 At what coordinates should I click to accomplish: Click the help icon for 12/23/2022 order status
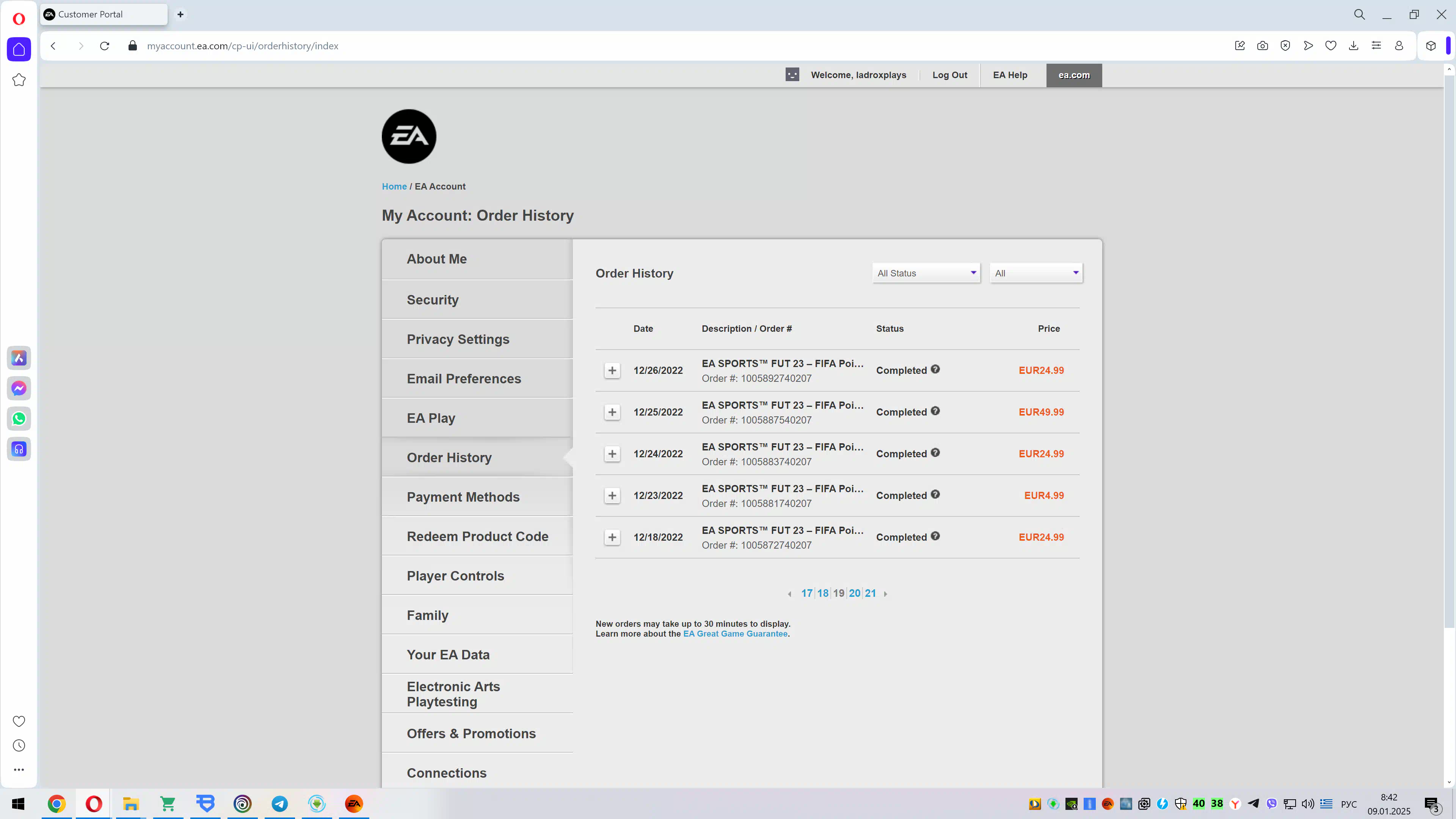click(x=935, y=494)
